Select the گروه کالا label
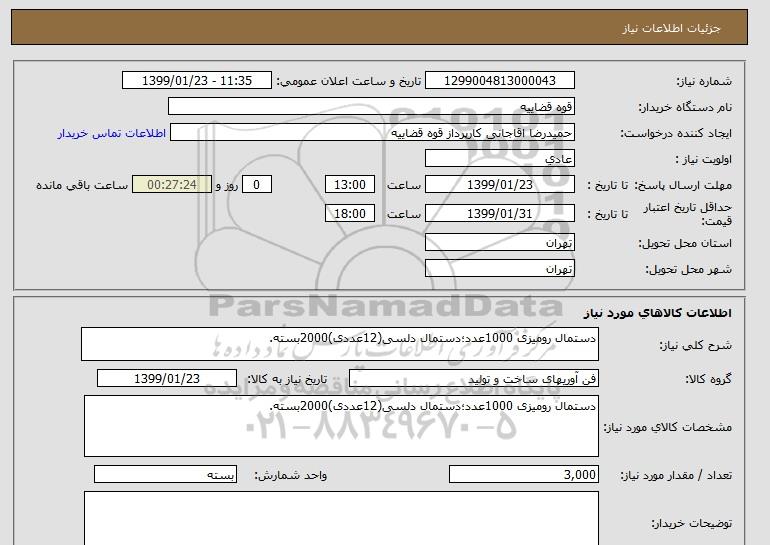This screenshot has width=770, height=545. point(709,379)
